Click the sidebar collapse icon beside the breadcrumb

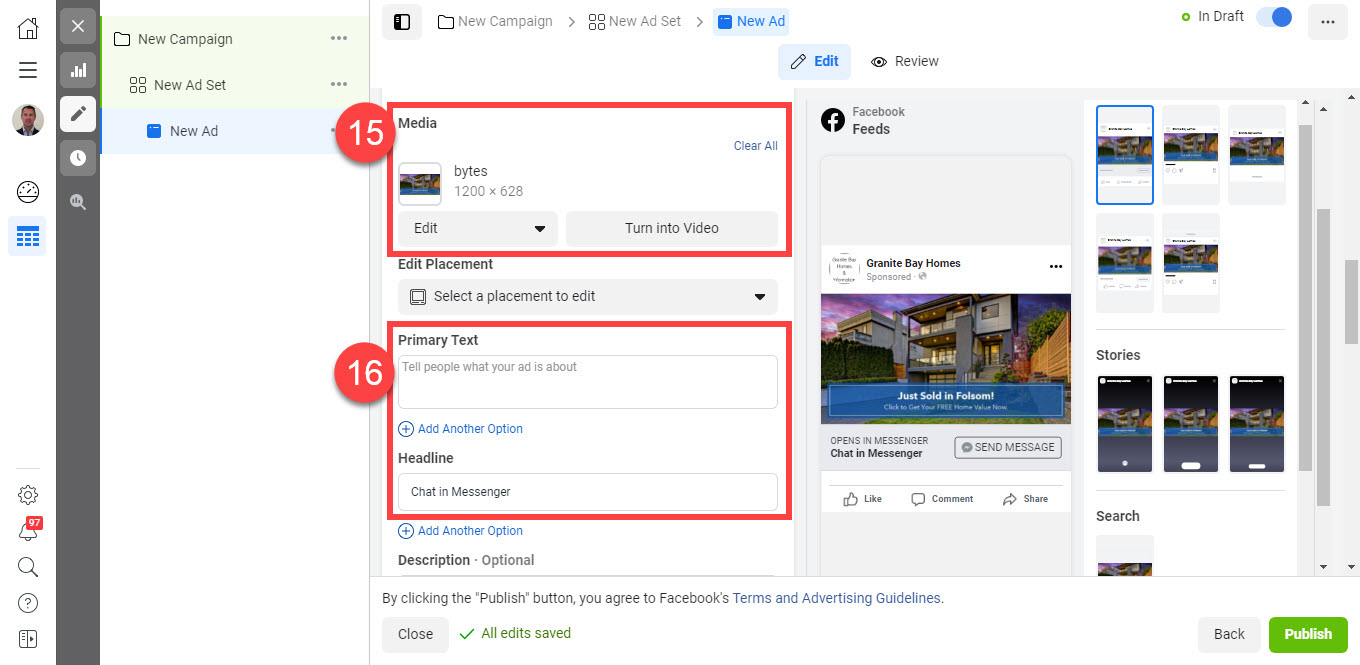[401, 21]
